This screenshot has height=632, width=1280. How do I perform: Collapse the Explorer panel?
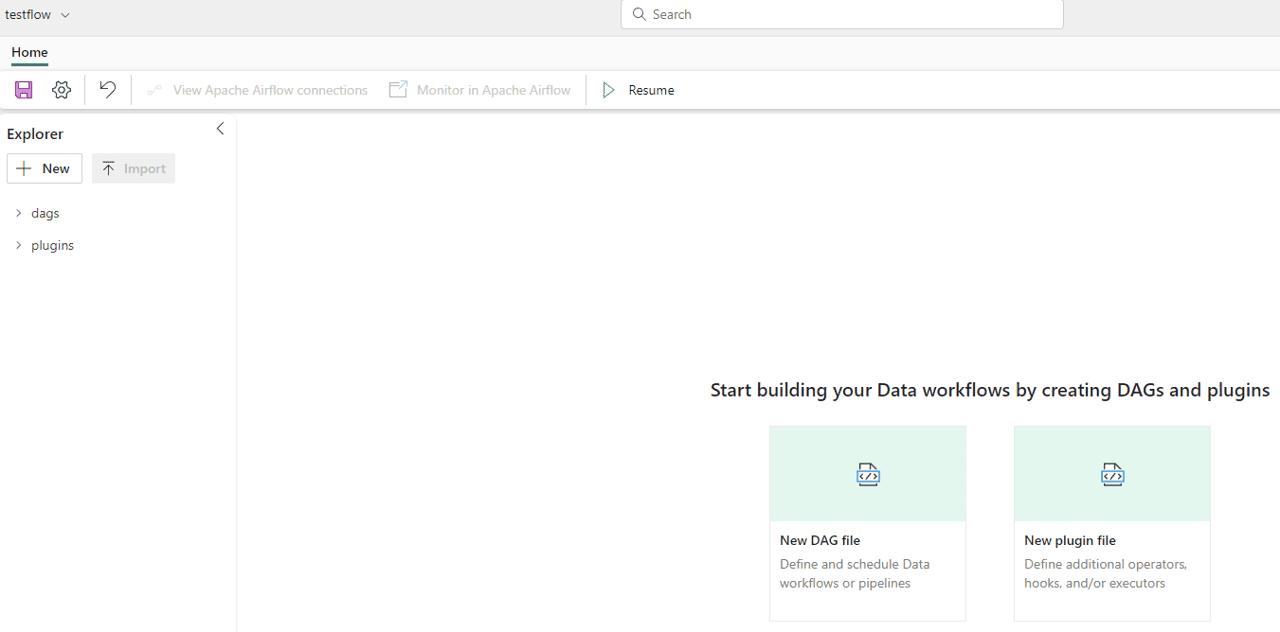point(220,129)
